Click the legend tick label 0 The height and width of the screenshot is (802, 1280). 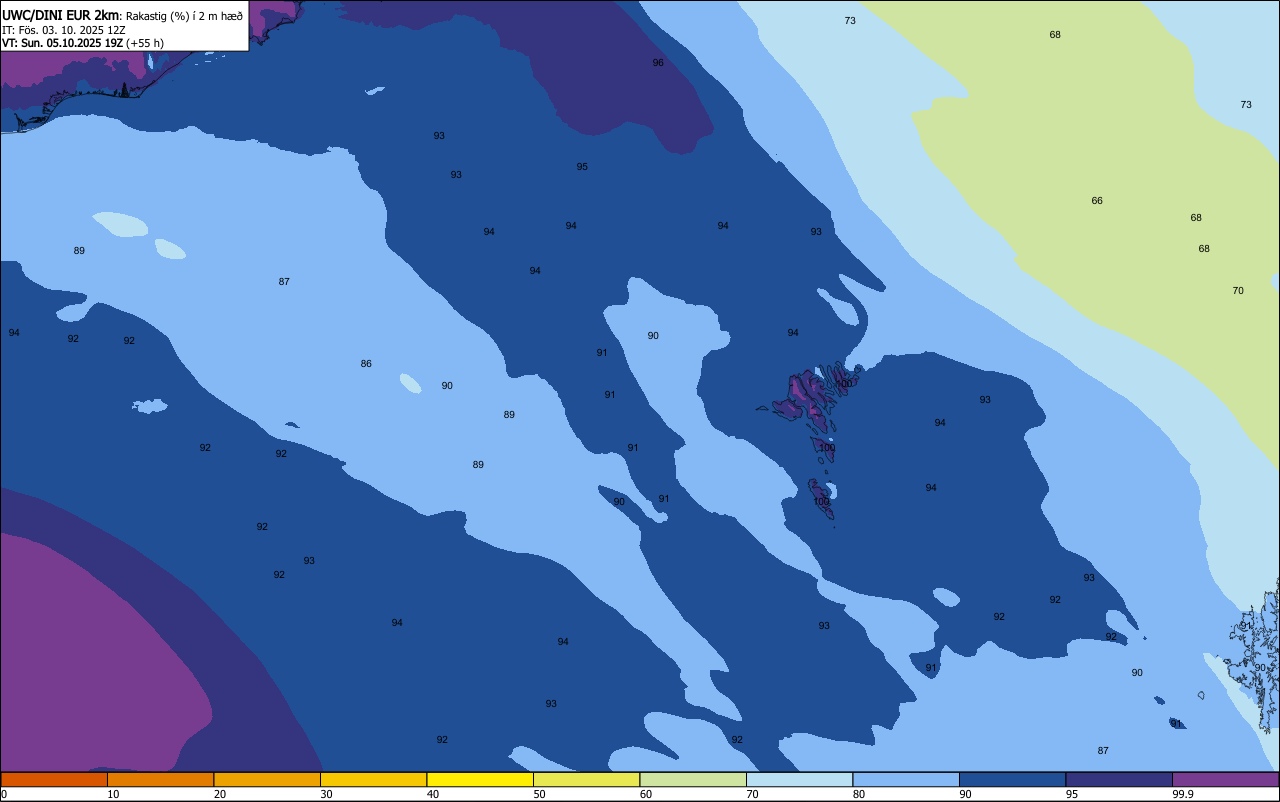(4, 794)
